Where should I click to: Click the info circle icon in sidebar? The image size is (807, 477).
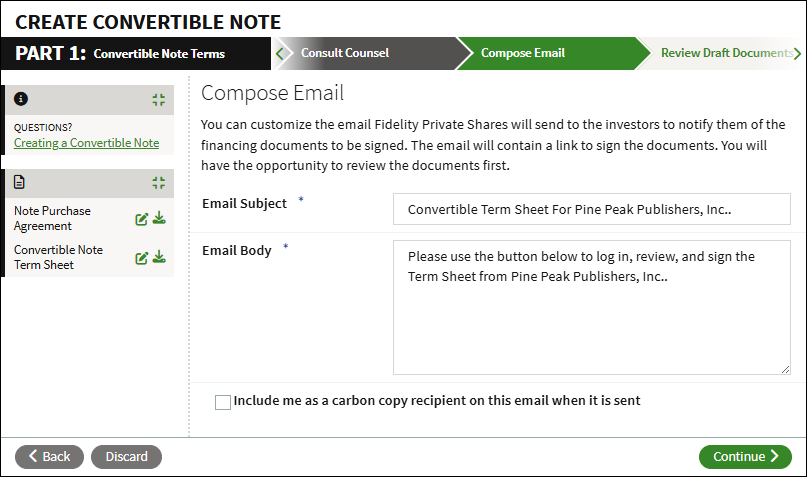[21, 99]
